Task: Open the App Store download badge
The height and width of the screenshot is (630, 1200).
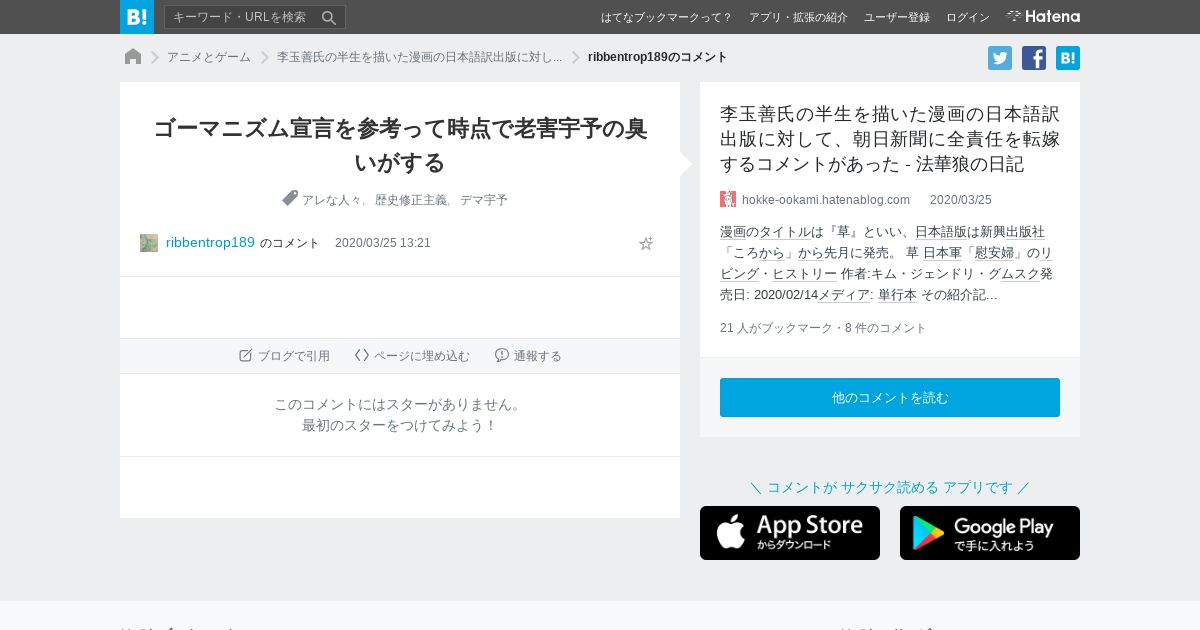Action: pos(790,533)
